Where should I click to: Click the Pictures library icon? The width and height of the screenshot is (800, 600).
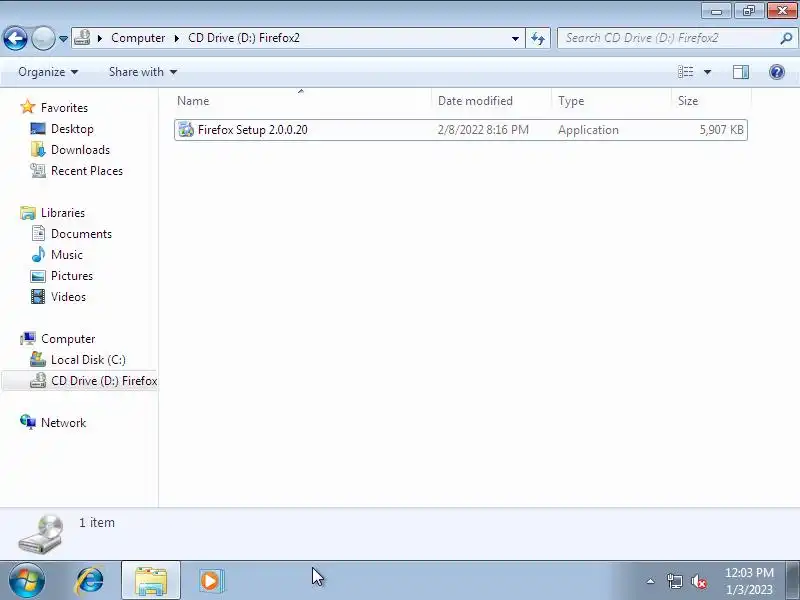coord(38,276)
